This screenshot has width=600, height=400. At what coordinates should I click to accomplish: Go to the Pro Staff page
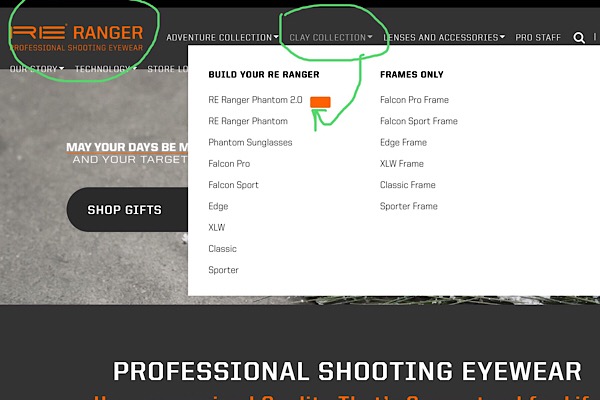coord(538,38)
